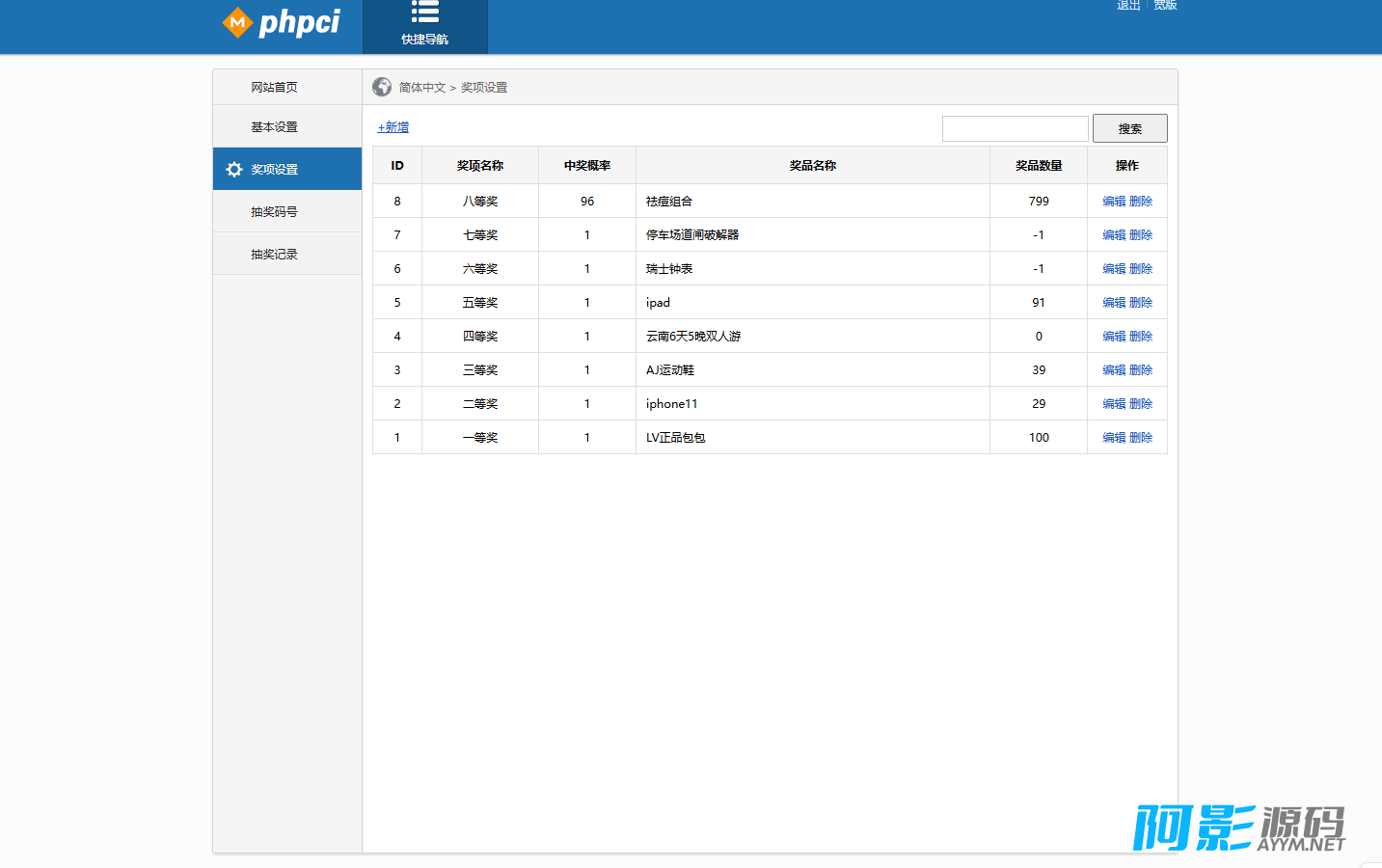
Task: Open the quick navigation list icon
Action: coord(424,13)
